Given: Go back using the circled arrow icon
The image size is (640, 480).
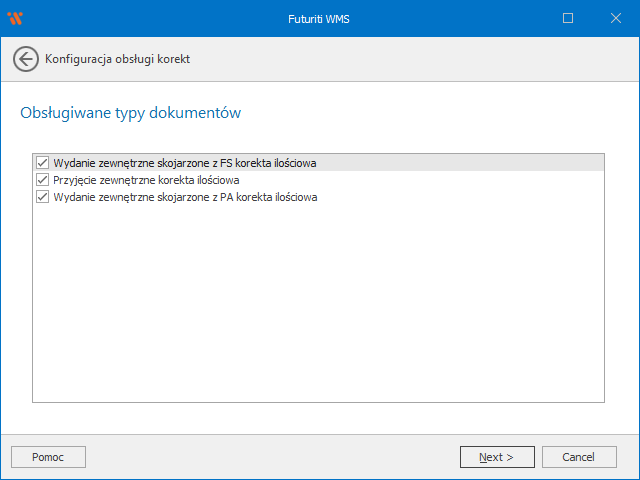Looking at the screenshot, I should click(x=26, y=59).
